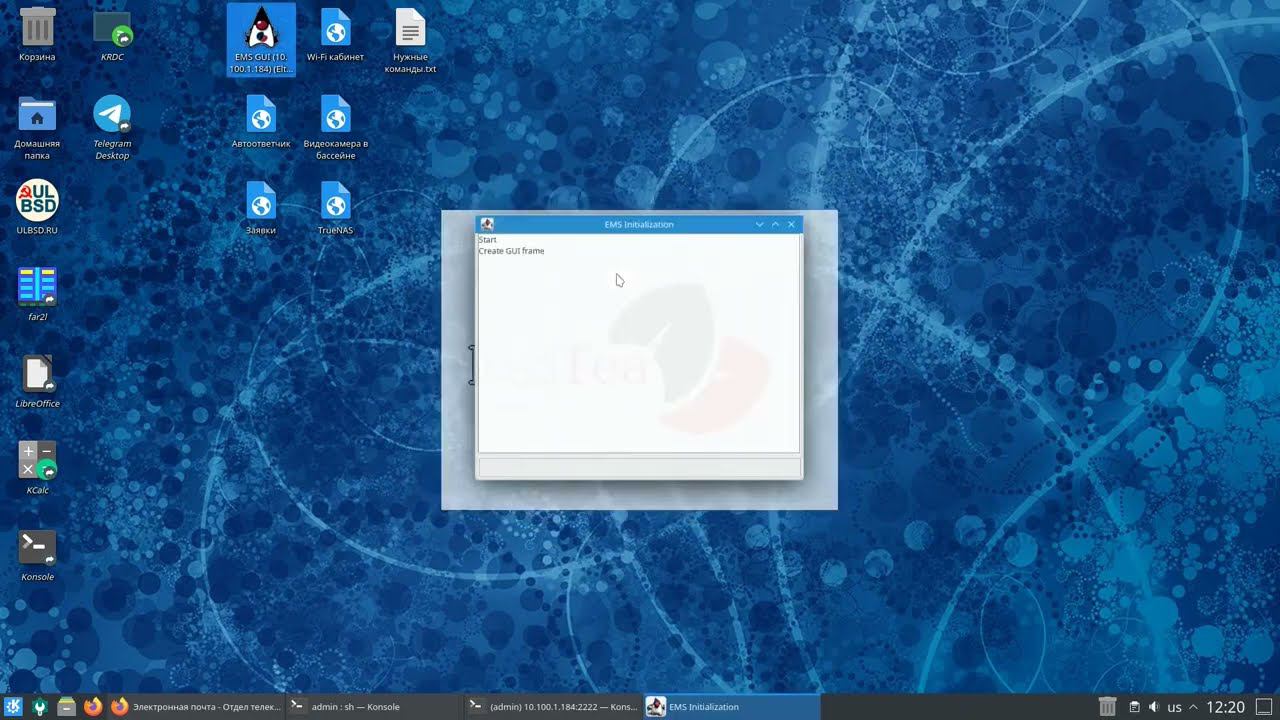
Task: Click the EMS Initialization window menu icon
Action: pos(487,224)
